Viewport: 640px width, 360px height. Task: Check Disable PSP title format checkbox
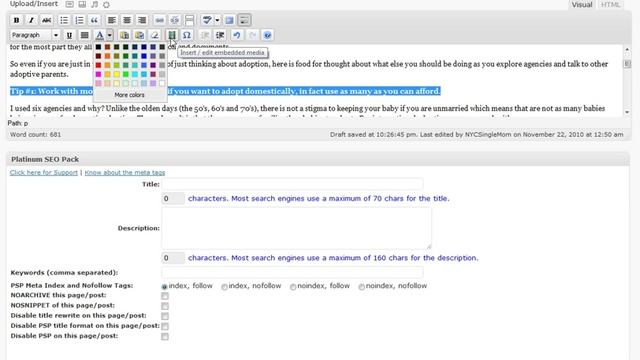point(165,327)
